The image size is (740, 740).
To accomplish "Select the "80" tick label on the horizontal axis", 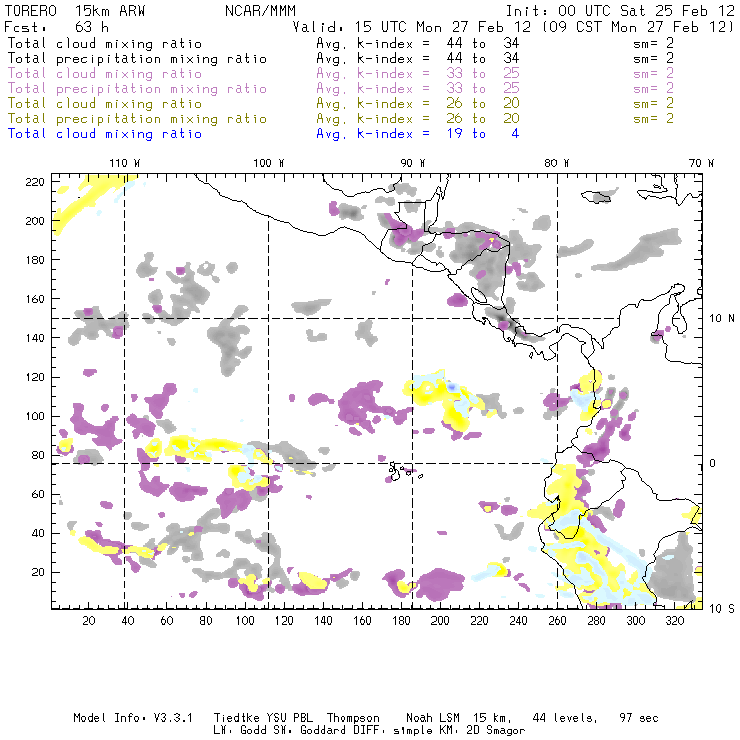I will pyautogui.click(x=206, y=621).
